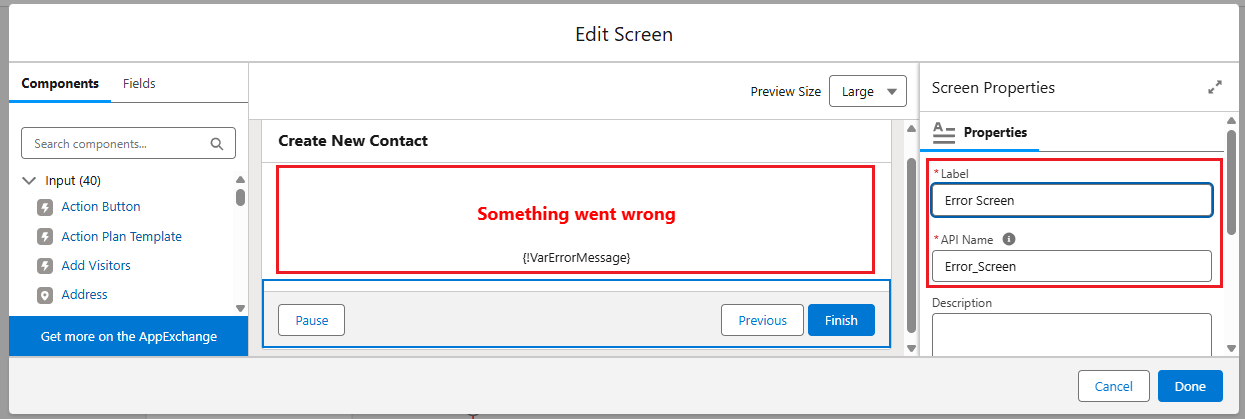Screen dimensions: 1245x419
Task: Click the Action Plan Template icon
Action: 45,237
